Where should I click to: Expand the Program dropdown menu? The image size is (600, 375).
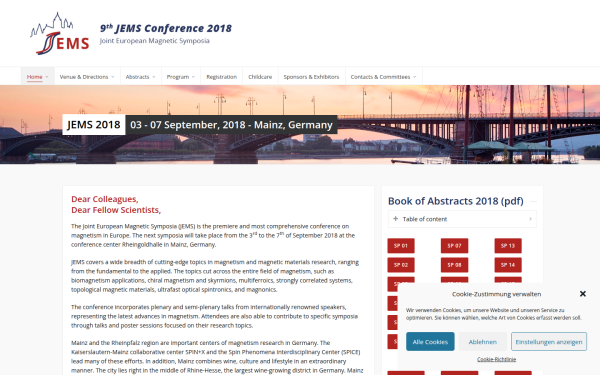tap(181, 77)
